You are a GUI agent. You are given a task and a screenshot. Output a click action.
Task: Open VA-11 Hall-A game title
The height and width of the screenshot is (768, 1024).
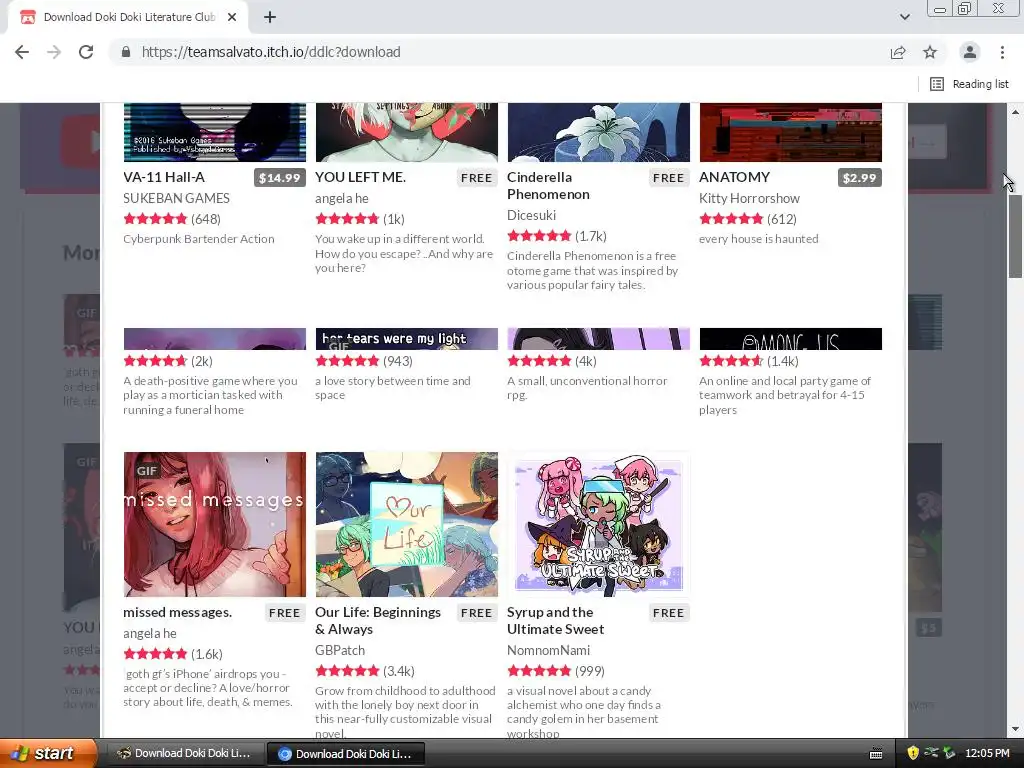click(x=164, y=177)
